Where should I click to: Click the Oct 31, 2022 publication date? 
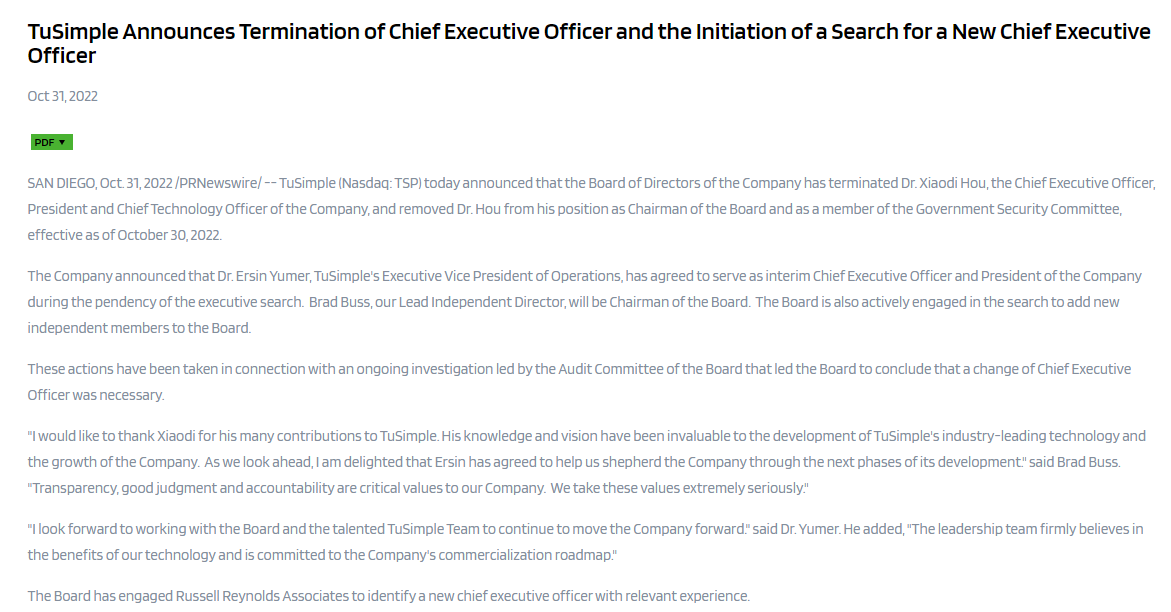coord(62,96)
